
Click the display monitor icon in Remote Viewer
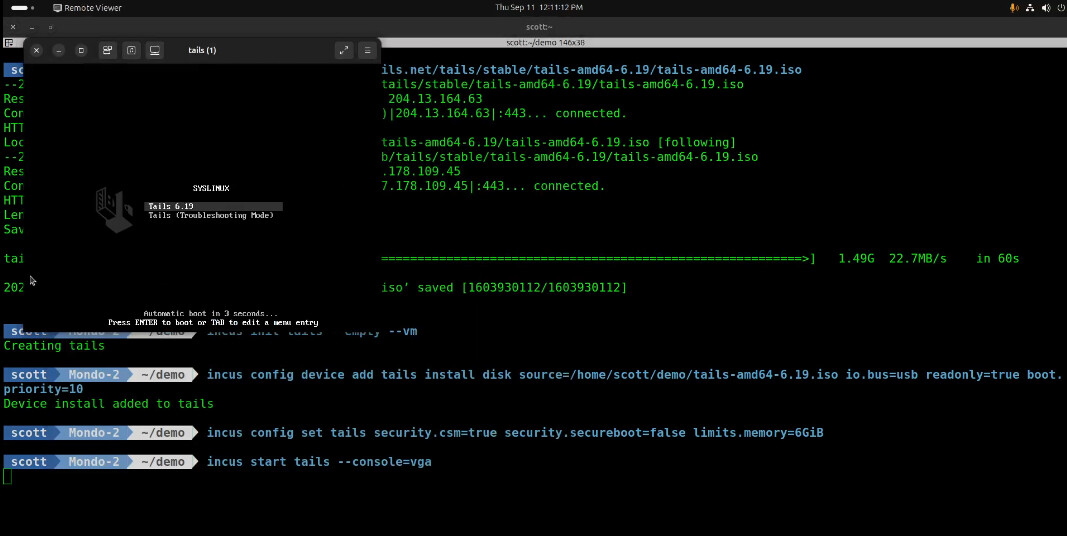coord(155,50)
